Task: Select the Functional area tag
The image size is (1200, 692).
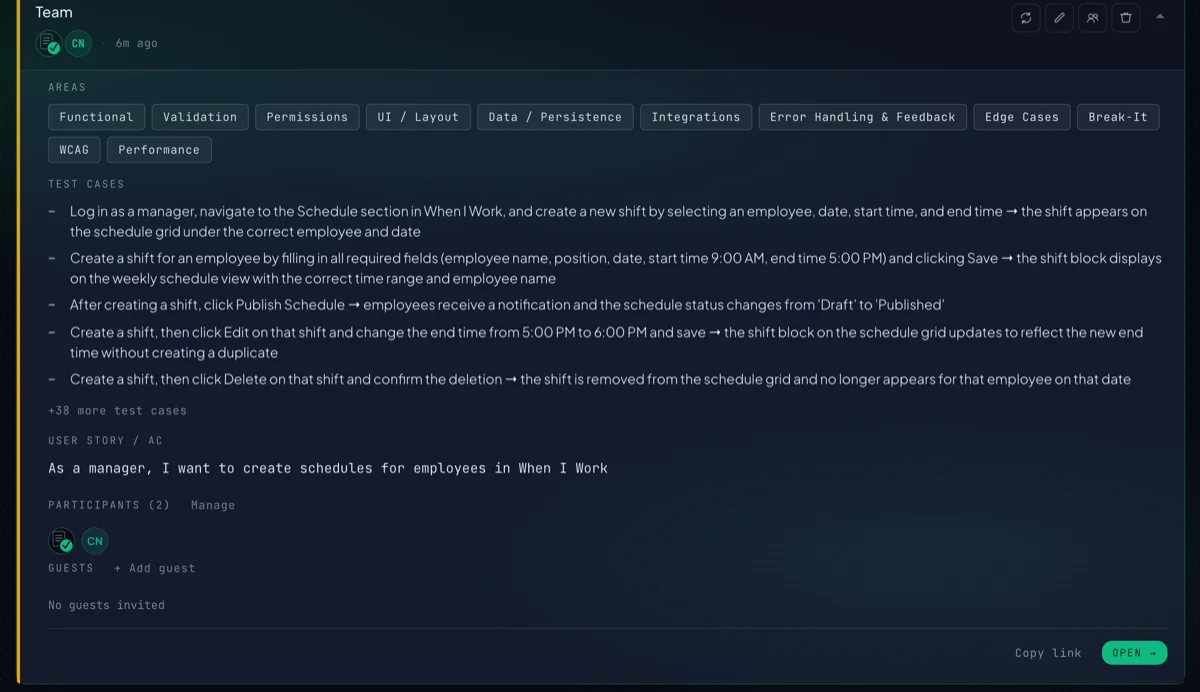Action: 97,117
